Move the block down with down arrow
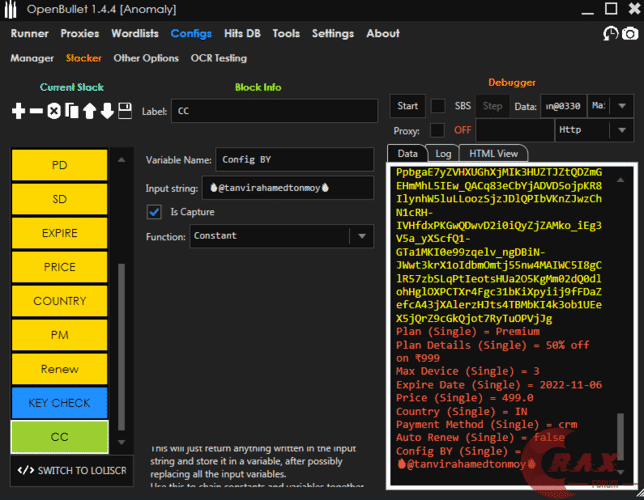644x500 pixels. pos(107,111)
